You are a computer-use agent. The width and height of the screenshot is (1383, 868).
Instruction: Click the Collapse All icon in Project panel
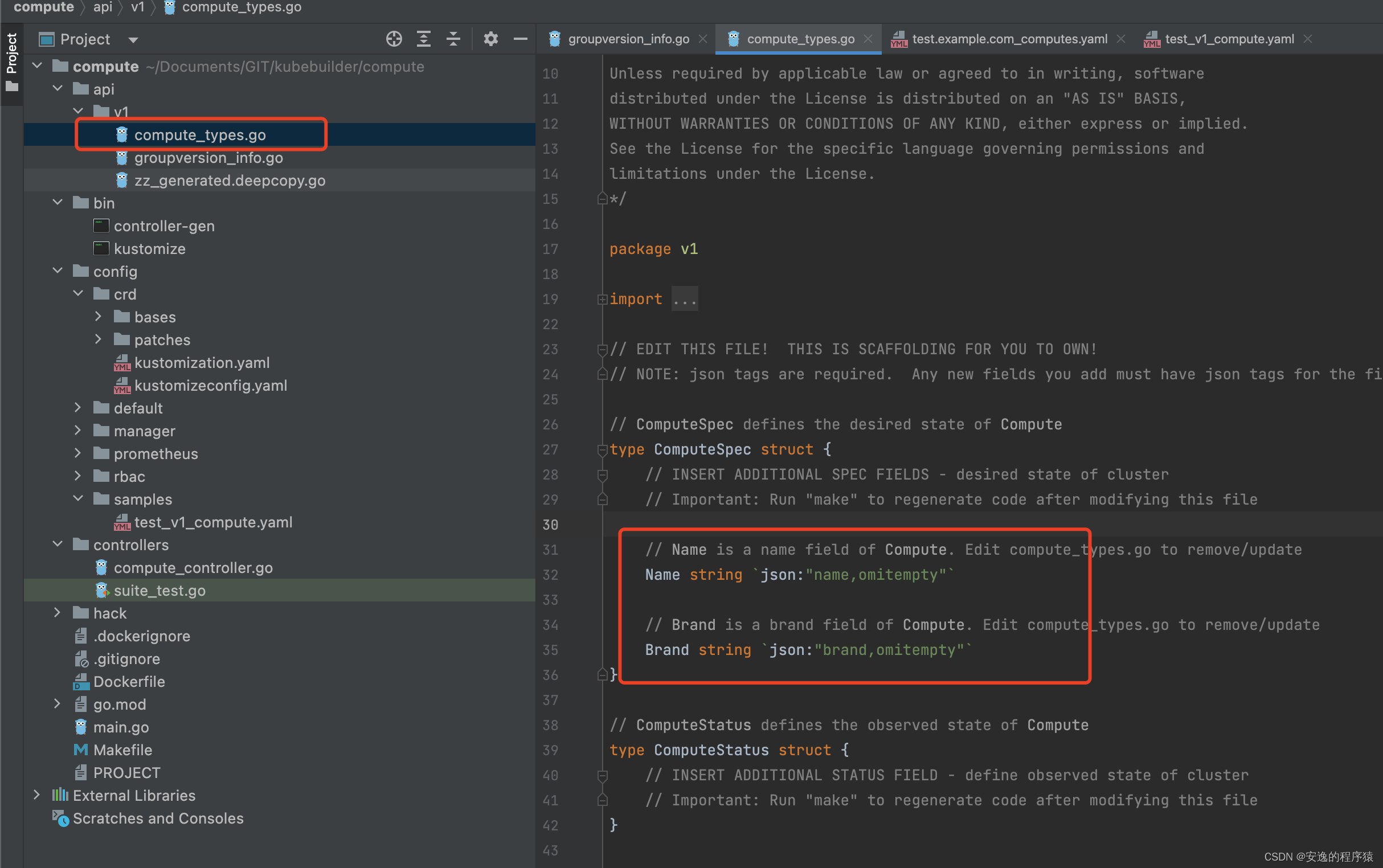pyautogui.click(x=453, y=39)
